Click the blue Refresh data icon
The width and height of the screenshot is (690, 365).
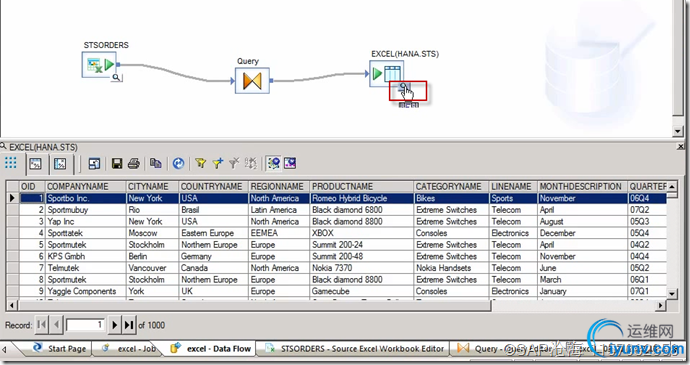178,164
